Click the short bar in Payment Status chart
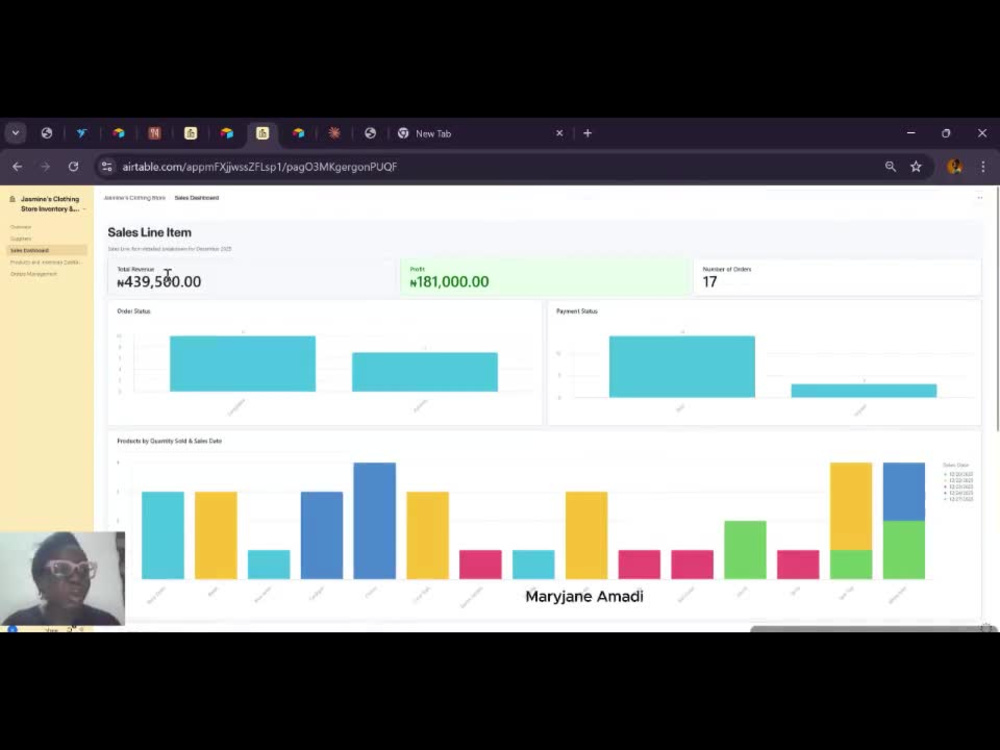Screen dimensions: 1000x750 864,390
